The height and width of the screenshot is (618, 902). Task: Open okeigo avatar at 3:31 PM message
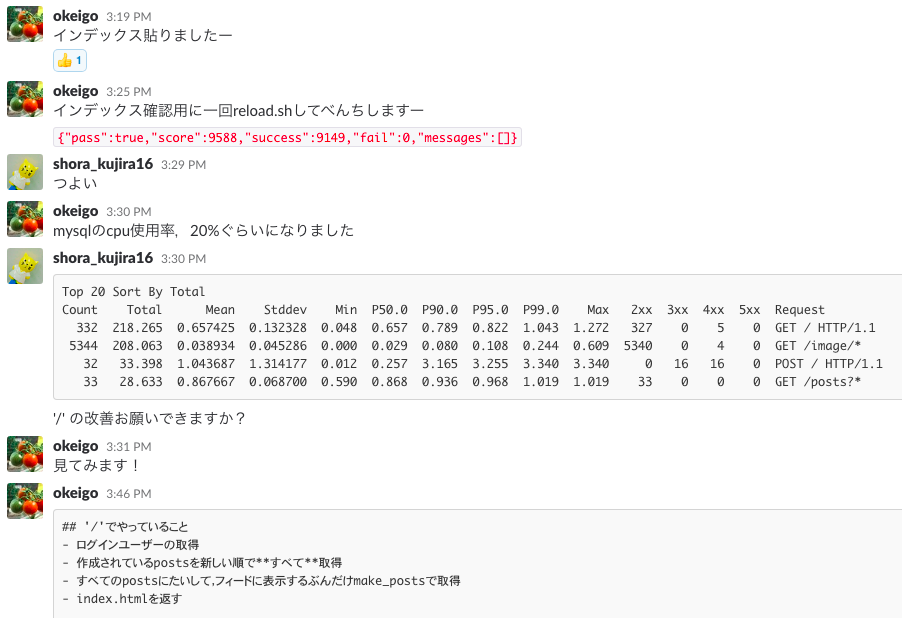[25, 454]
